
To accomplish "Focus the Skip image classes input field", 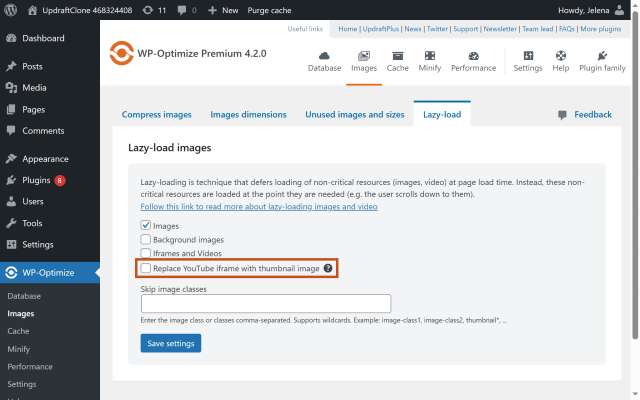I will 266,304.
